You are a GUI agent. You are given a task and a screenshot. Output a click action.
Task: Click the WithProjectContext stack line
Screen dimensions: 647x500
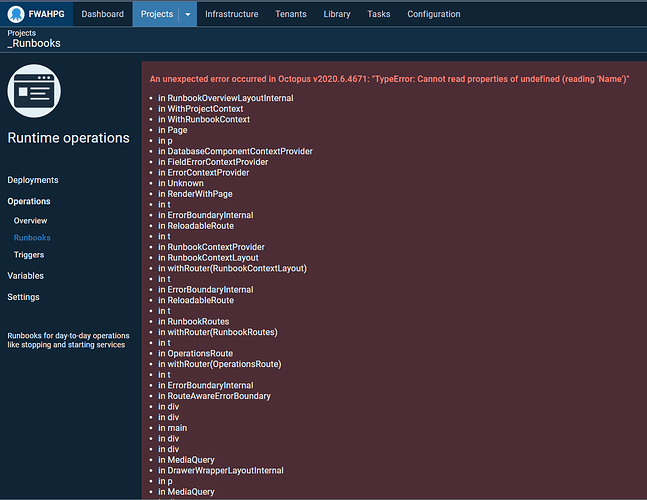click(x=201, y=109)
